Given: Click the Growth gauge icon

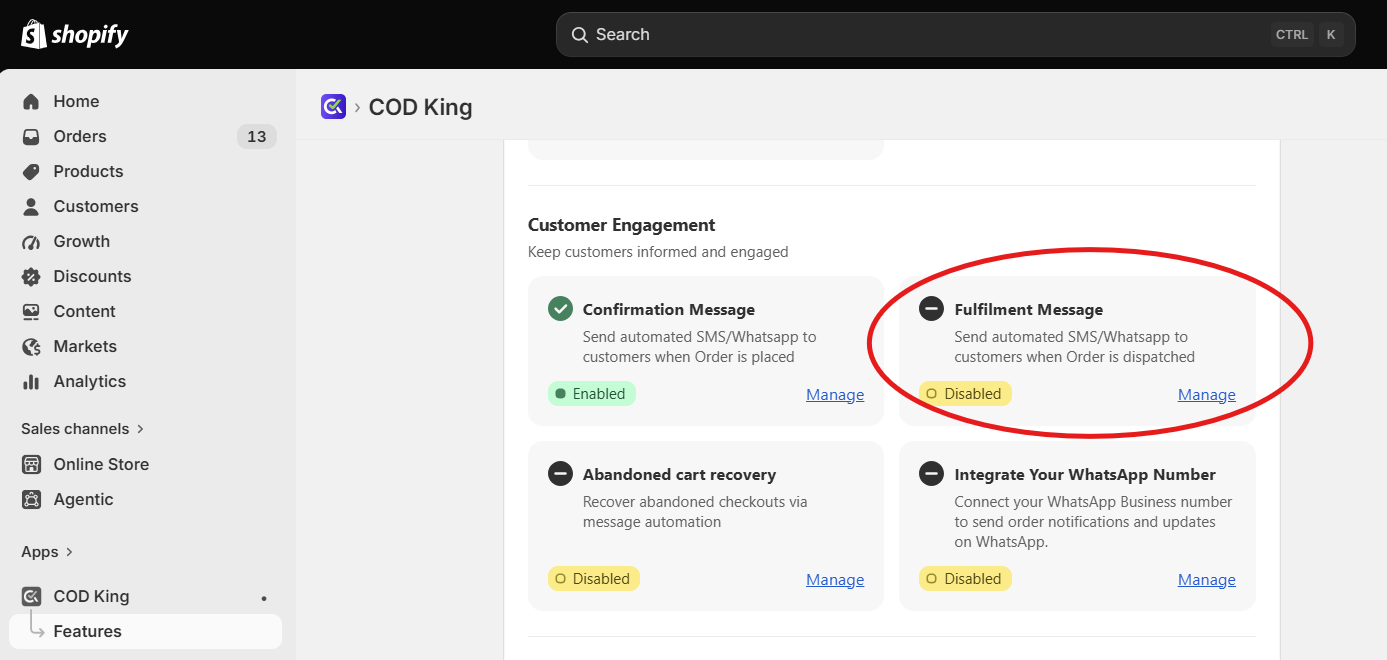Looking at the screenshot, I should [31, 242].
